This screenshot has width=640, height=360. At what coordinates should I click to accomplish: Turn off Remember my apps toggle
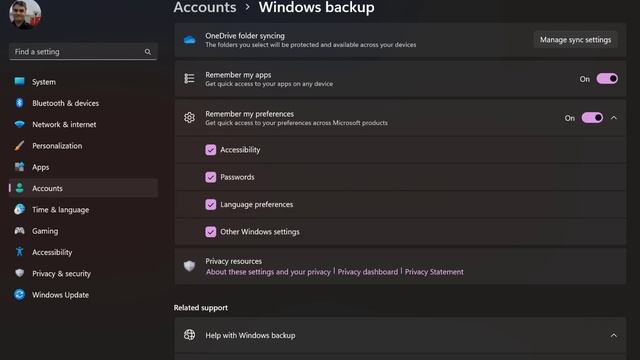pos(607,79)
